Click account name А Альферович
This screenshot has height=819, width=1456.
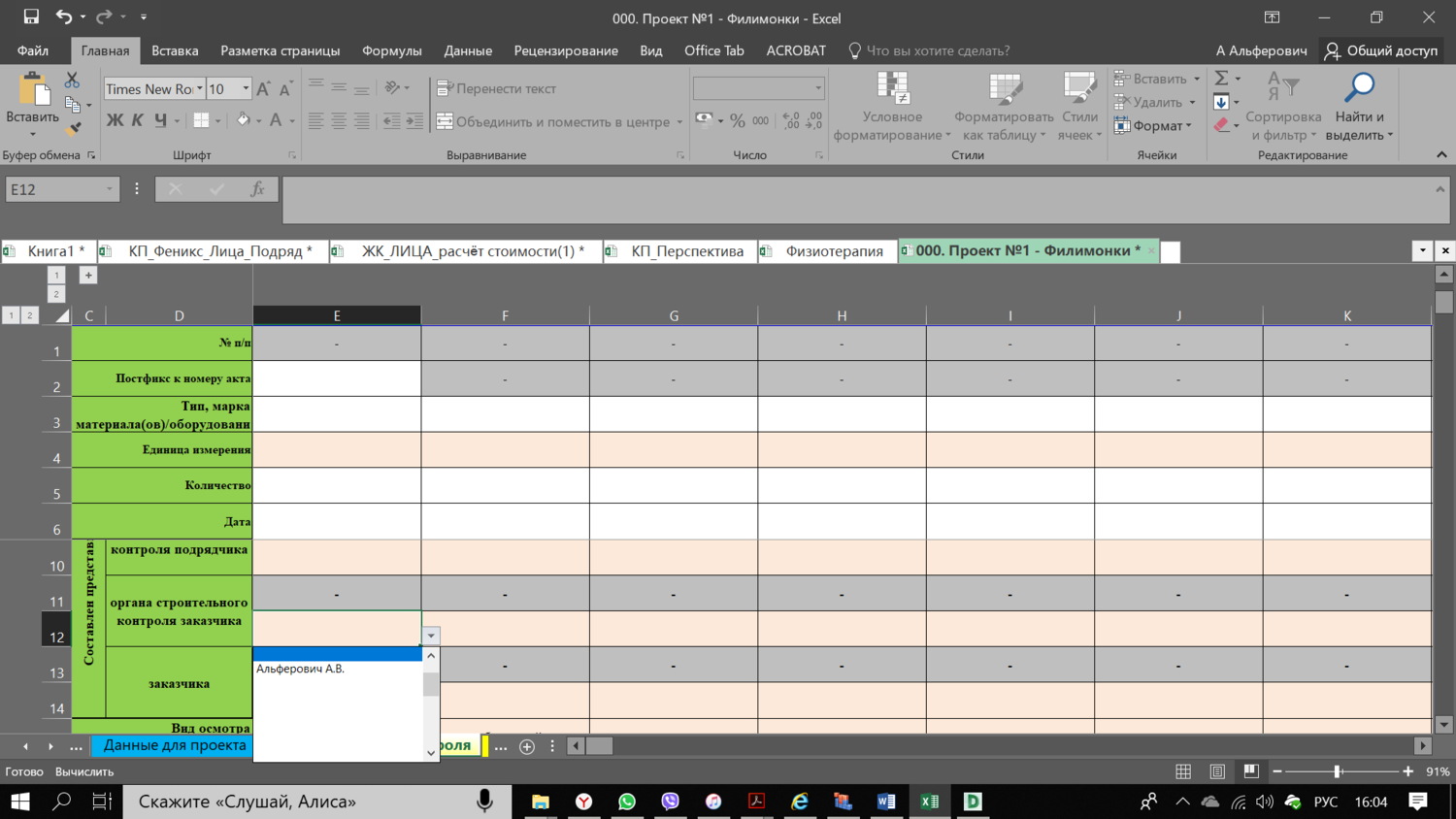click(1261, 50)
